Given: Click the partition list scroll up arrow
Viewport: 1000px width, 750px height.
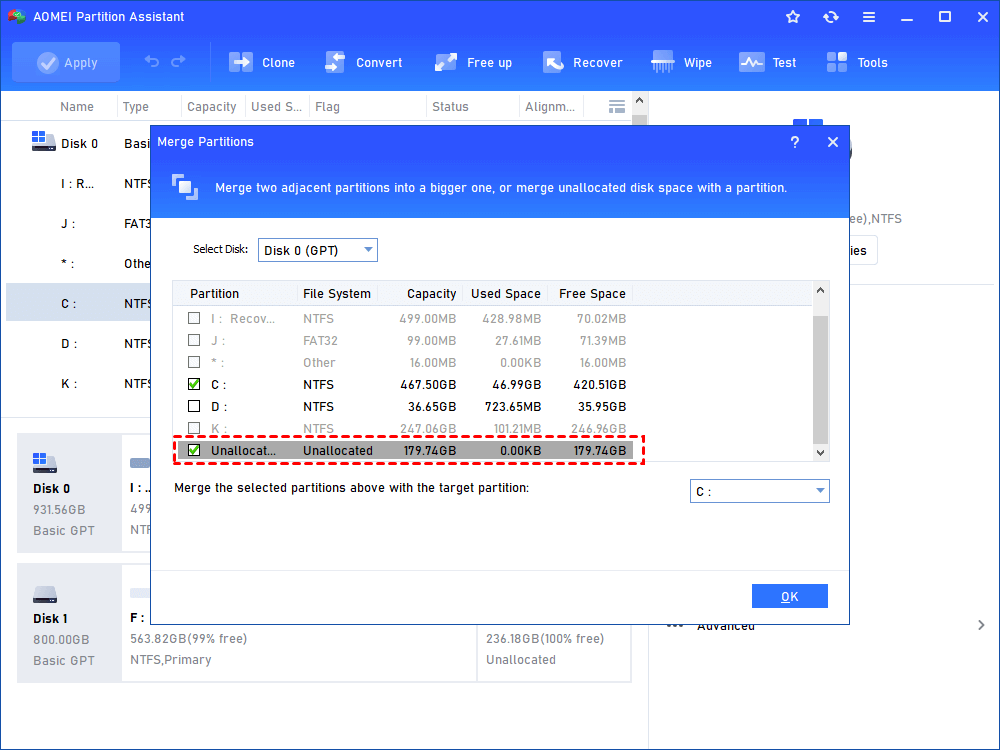Looking at the screenshot, I should click(x=821, y=290).
